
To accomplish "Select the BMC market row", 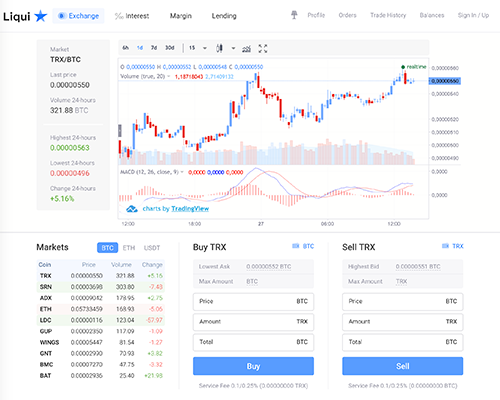I will (101, 365).
